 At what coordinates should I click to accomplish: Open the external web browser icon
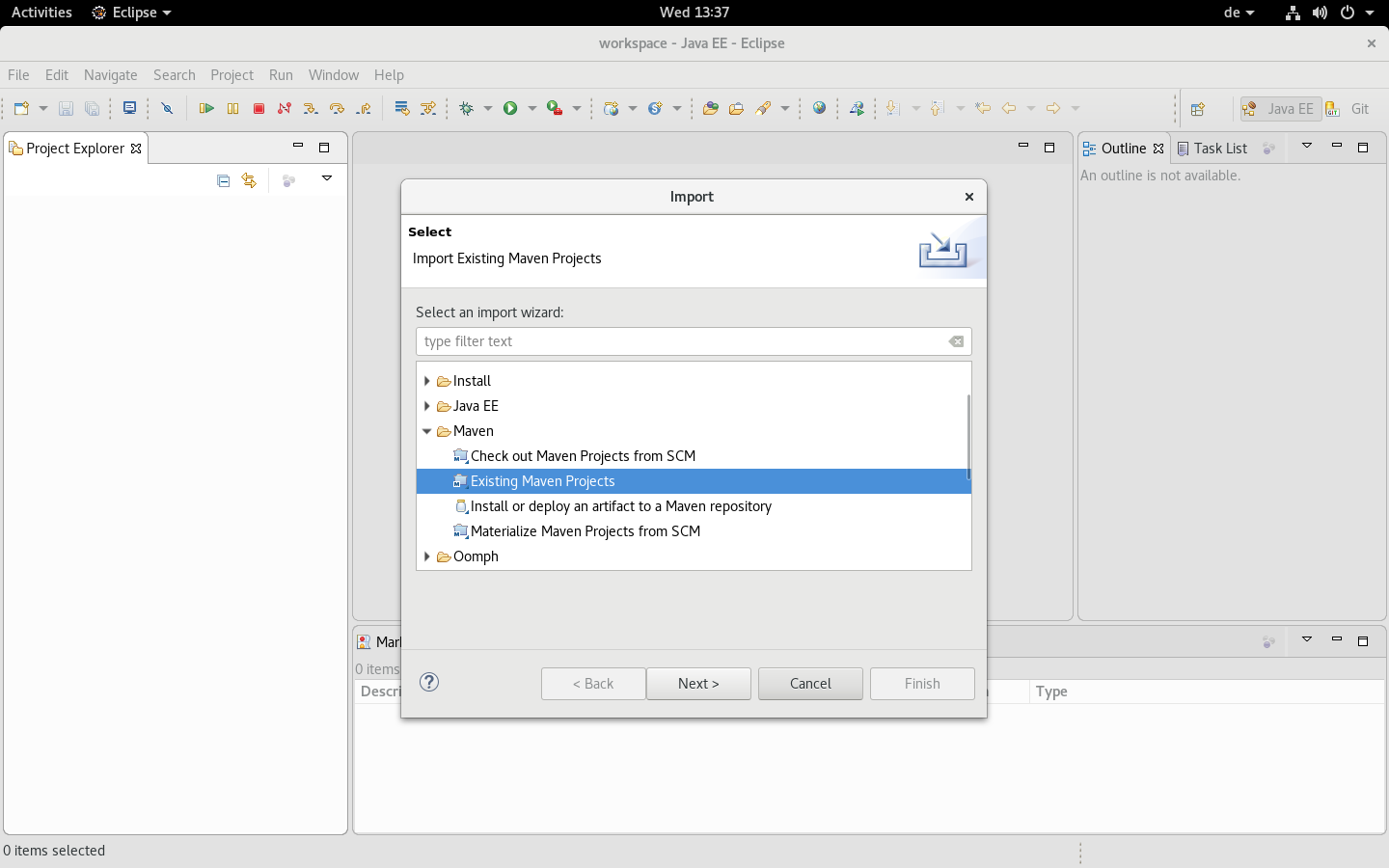click(x=819, y=108)
